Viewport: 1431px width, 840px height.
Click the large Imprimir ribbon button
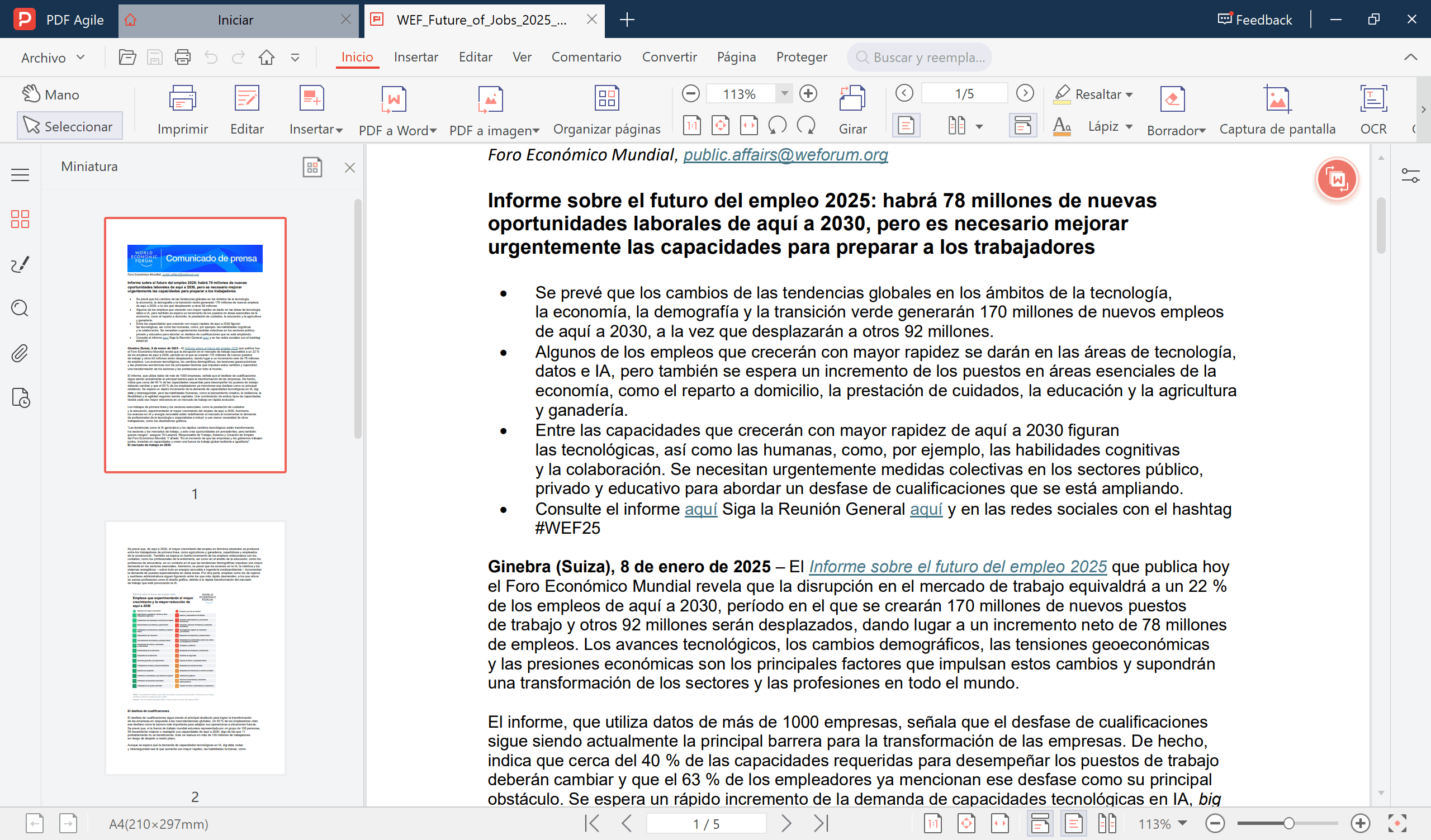183,111
